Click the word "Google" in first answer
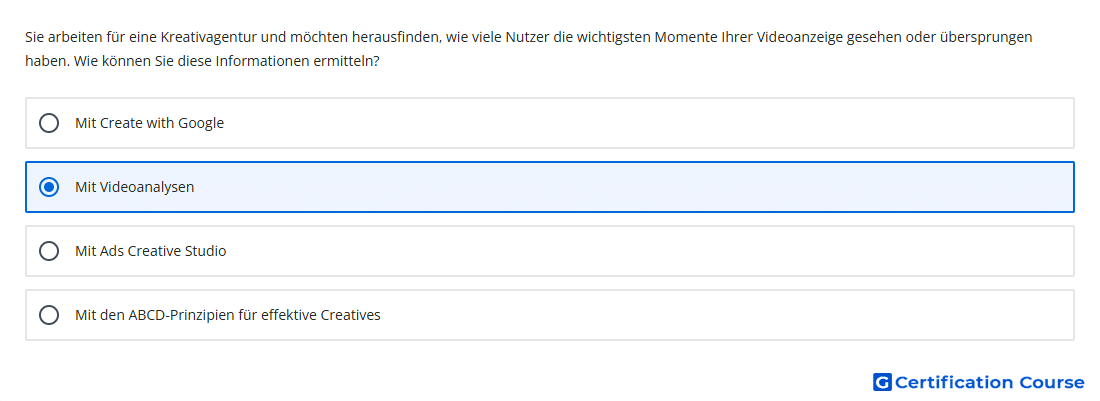 (201, 123)
